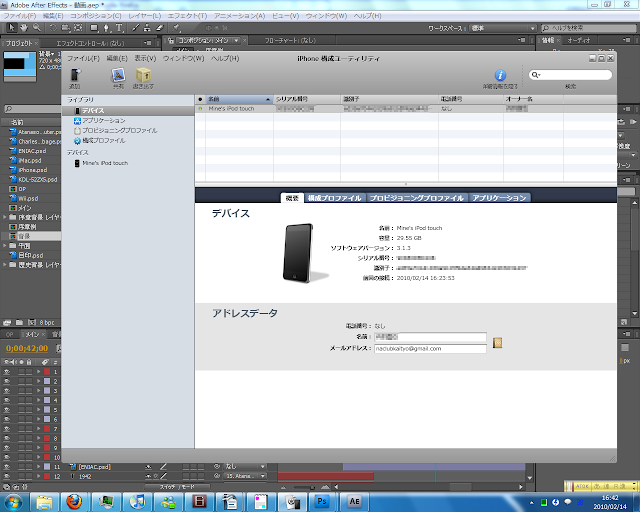Select the Type (T) tool in After Effects
Screen dimensions: 640x512
[119, 28]
